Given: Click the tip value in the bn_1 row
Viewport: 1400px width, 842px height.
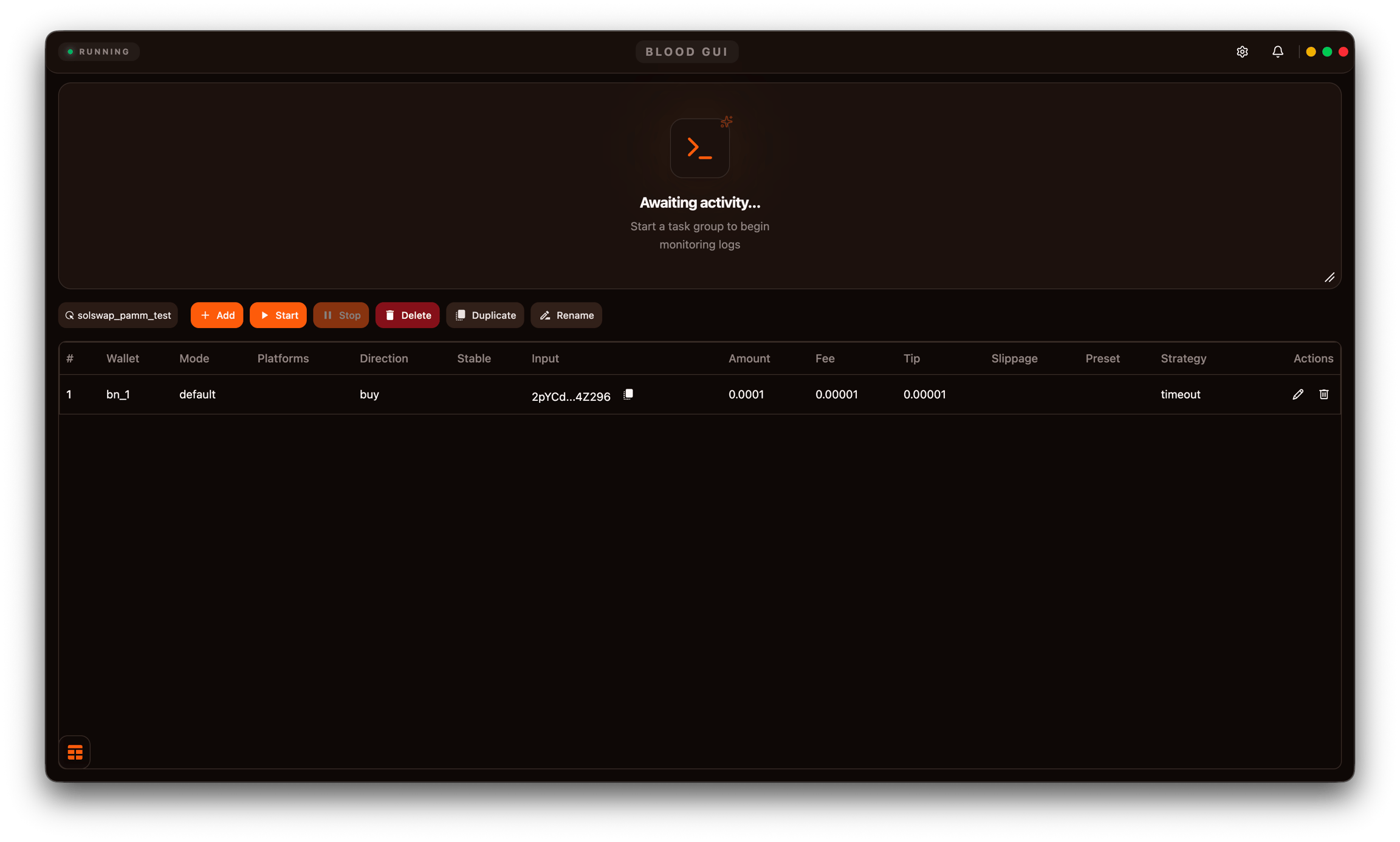Looking at the screenshot, I should pyautogui.click(x=924, y=394).
